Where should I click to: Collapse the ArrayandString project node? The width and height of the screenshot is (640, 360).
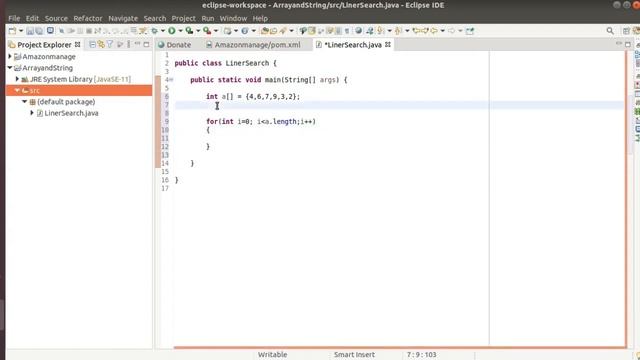(10, 68)
